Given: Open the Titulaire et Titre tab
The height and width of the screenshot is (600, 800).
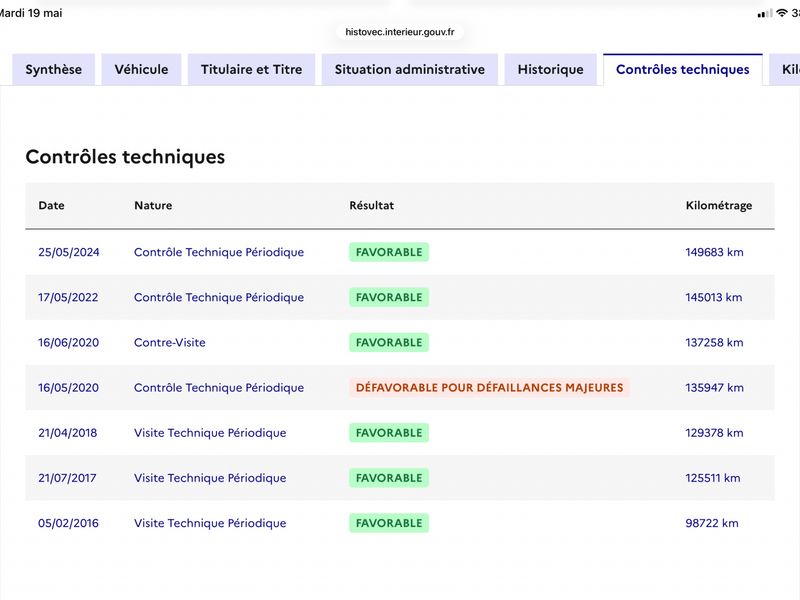Looking at the screenshot, I should tap(252, 69).
